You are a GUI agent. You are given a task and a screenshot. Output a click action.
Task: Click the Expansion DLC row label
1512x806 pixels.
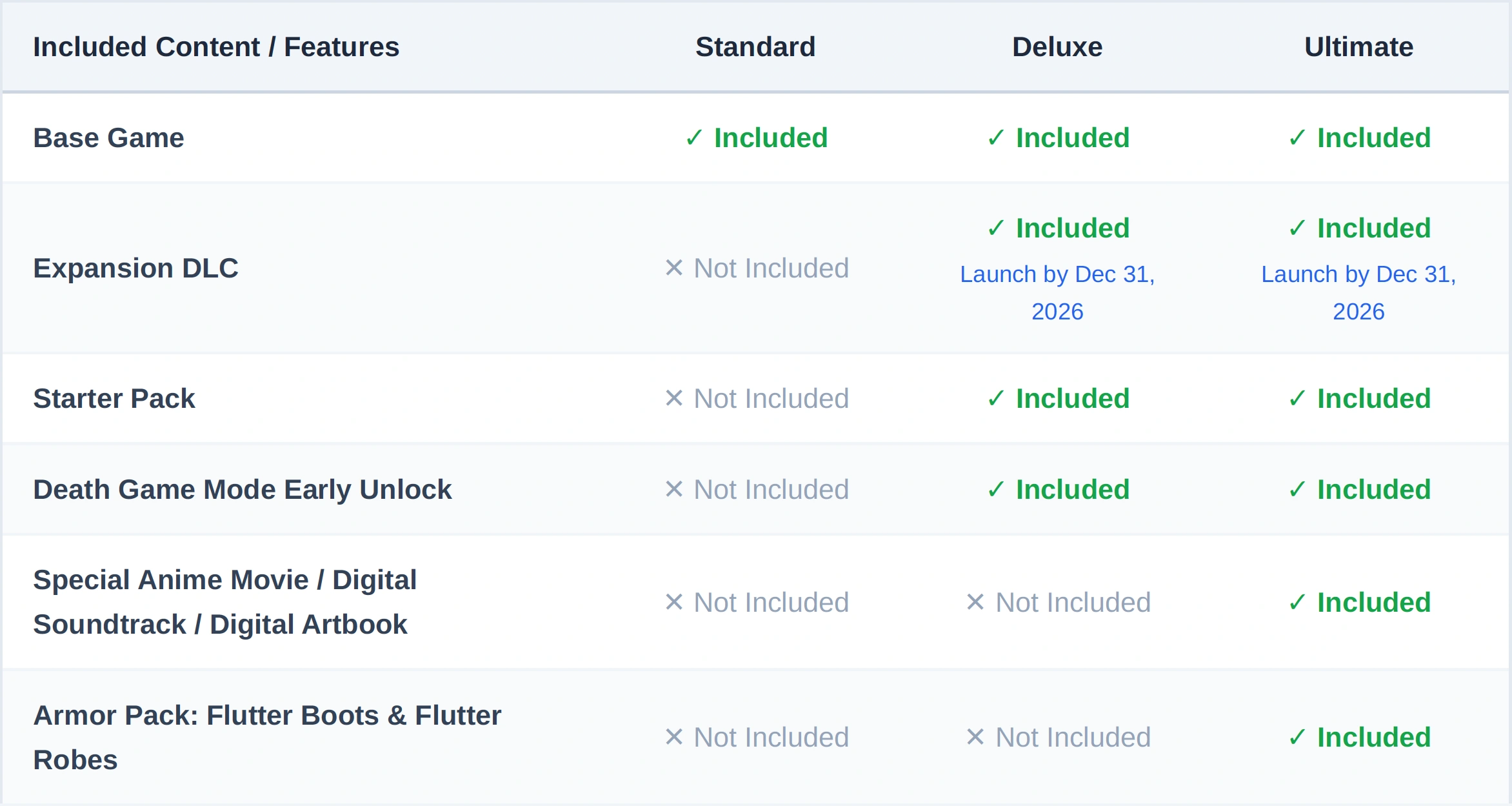(135, 268)
